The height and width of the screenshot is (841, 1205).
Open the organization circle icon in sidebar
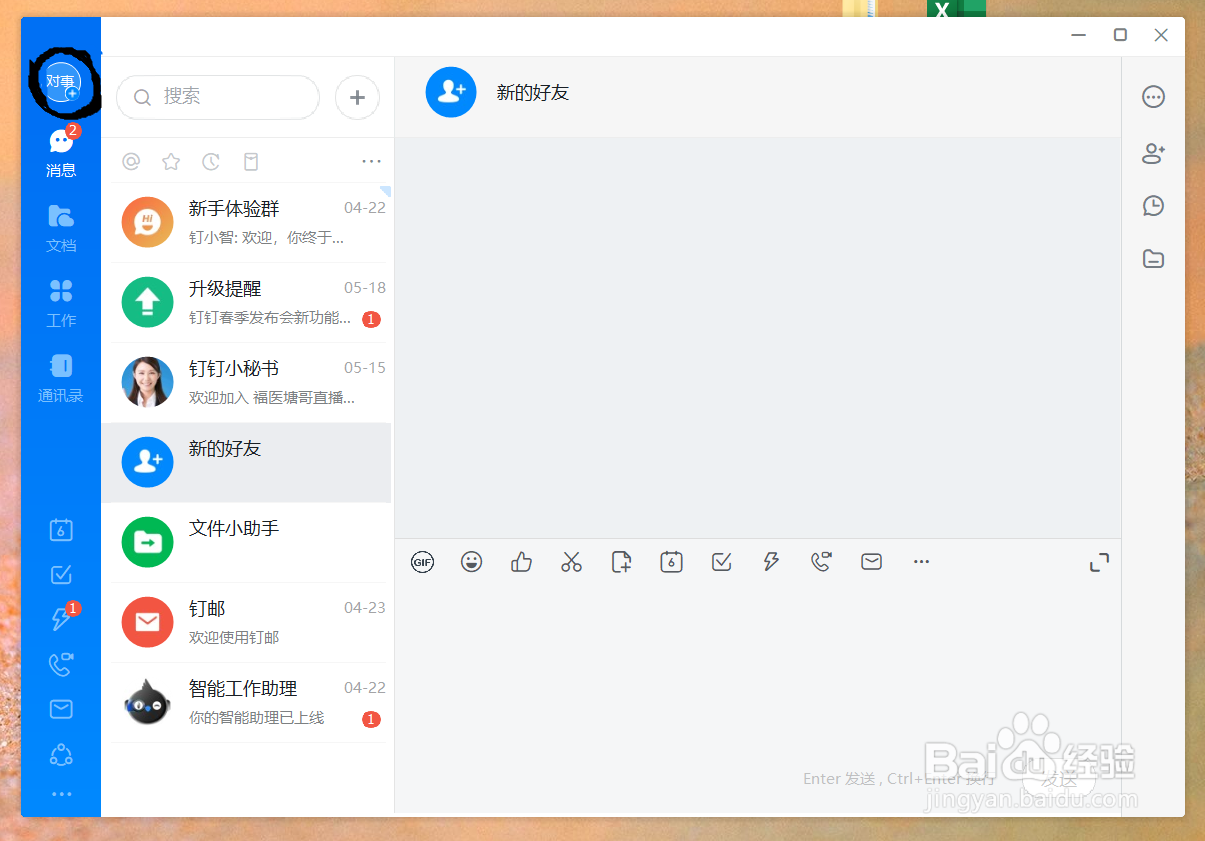61,754
